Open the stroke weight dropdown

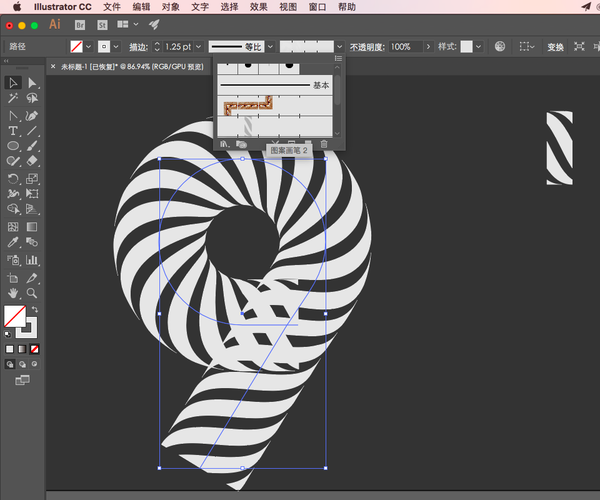click(199, 47)
